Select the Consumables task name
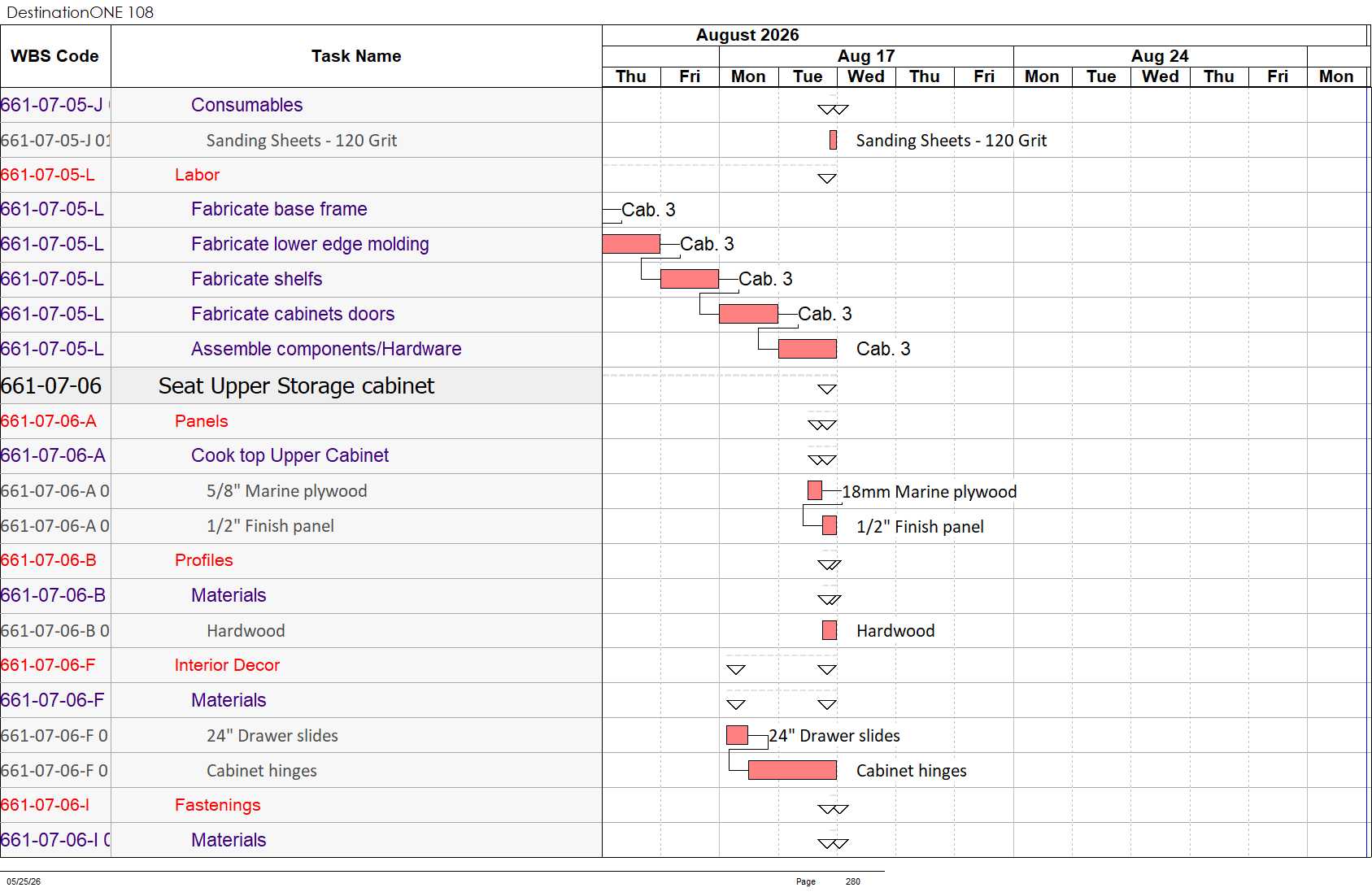The width and height of the screenshot is (1372, 892). 246,105
